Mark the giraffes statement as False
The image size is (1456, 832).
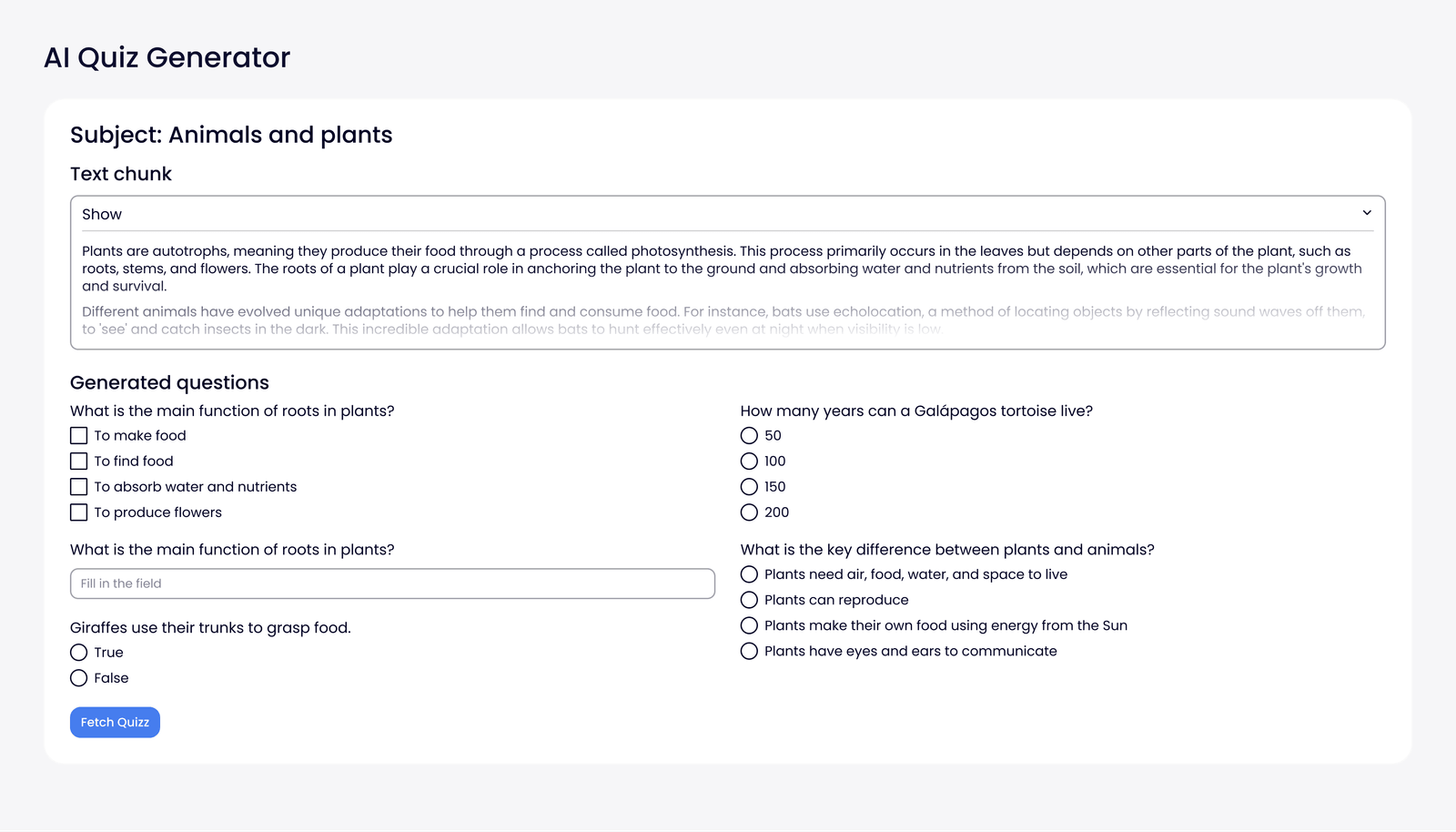pos(79,678)
